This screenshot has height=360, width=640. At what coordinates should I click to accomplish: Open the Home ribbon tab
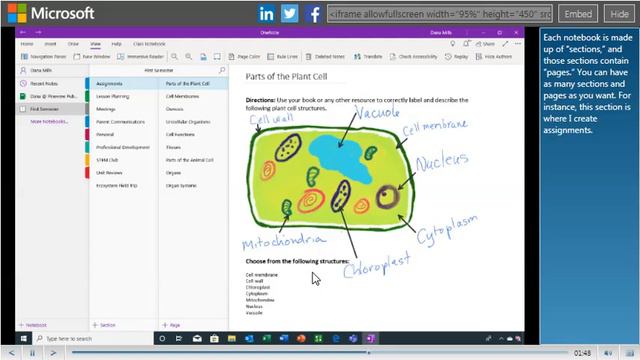click(x=27, y=44)
